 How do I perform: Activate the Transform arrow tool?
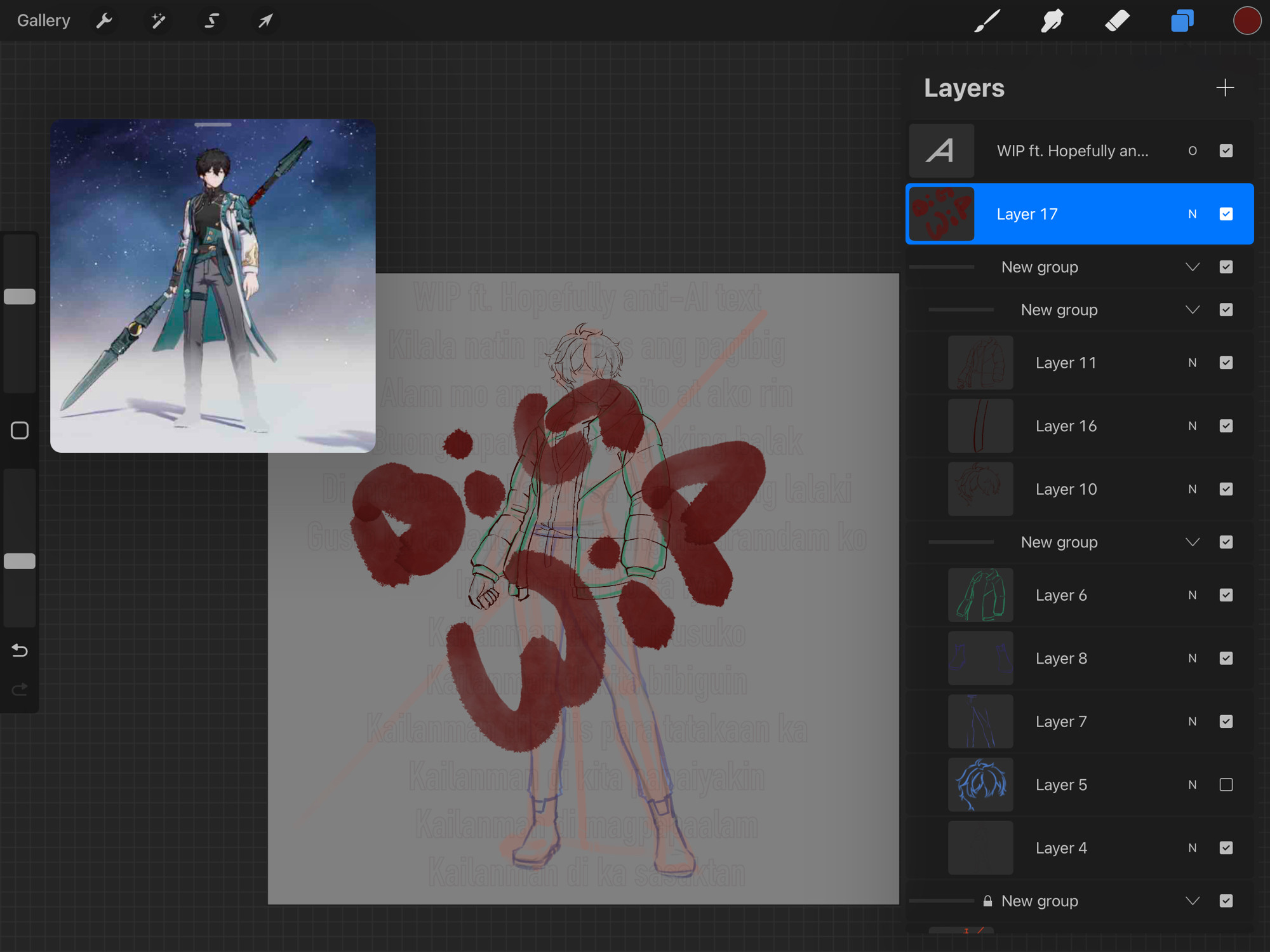tap(265, 21)
